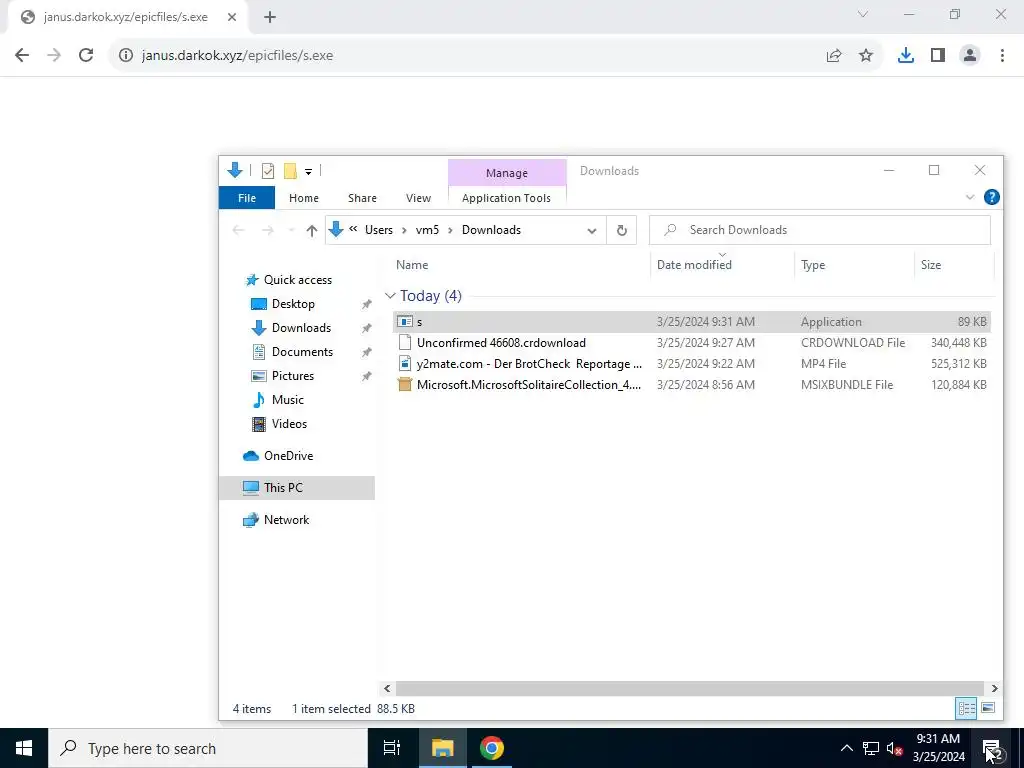
Task: Expand the Explorer ribbon chevron
Action: point(970,197)
